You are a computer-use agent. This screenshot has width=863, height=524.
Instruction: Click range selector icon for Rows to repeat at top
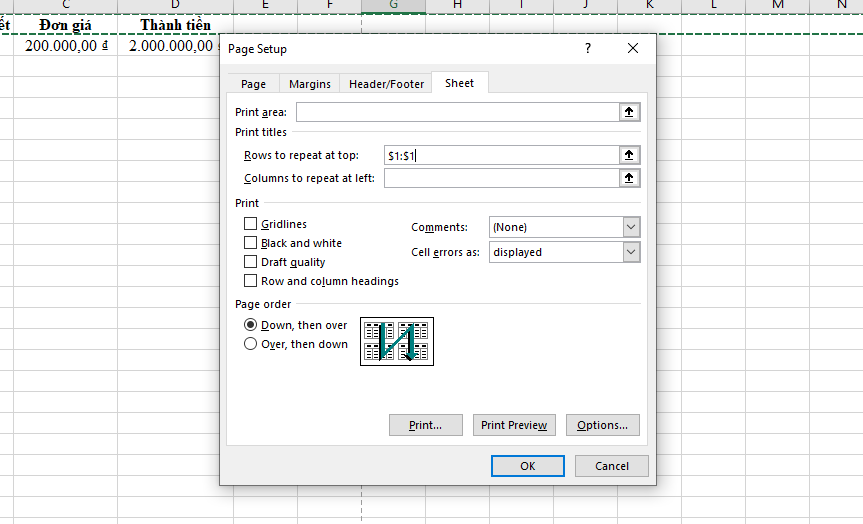pos(629,155)
